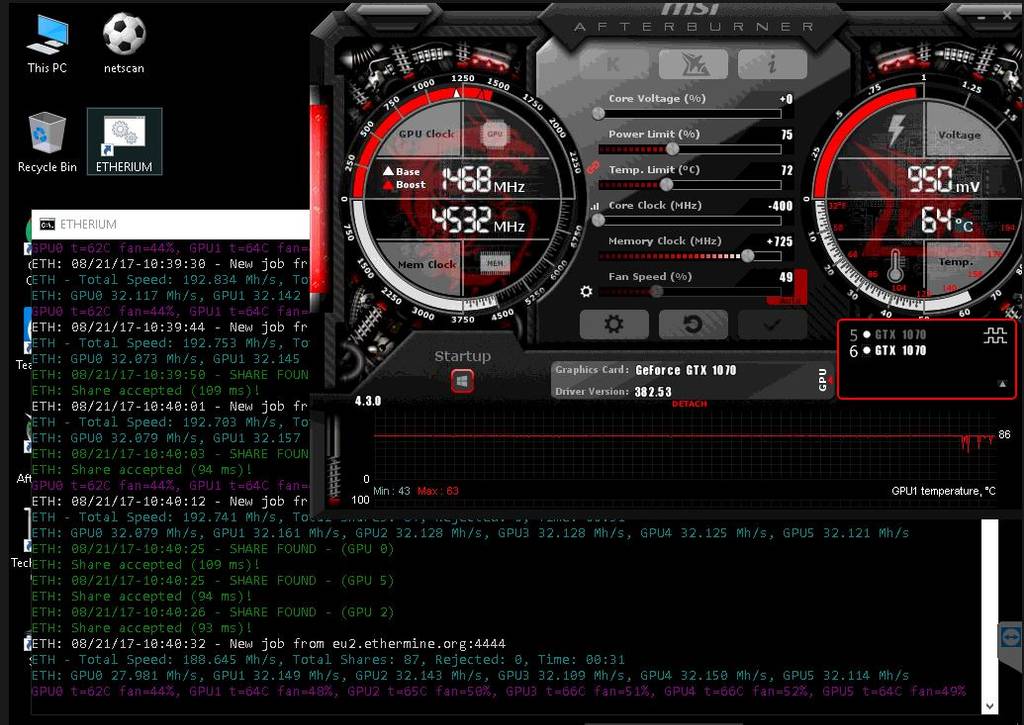The width and height of the screenshot is (1024, 725).
Task: Click the GPU1 temperature graph area
Action: pyautogui.click(x=686, y=447)
